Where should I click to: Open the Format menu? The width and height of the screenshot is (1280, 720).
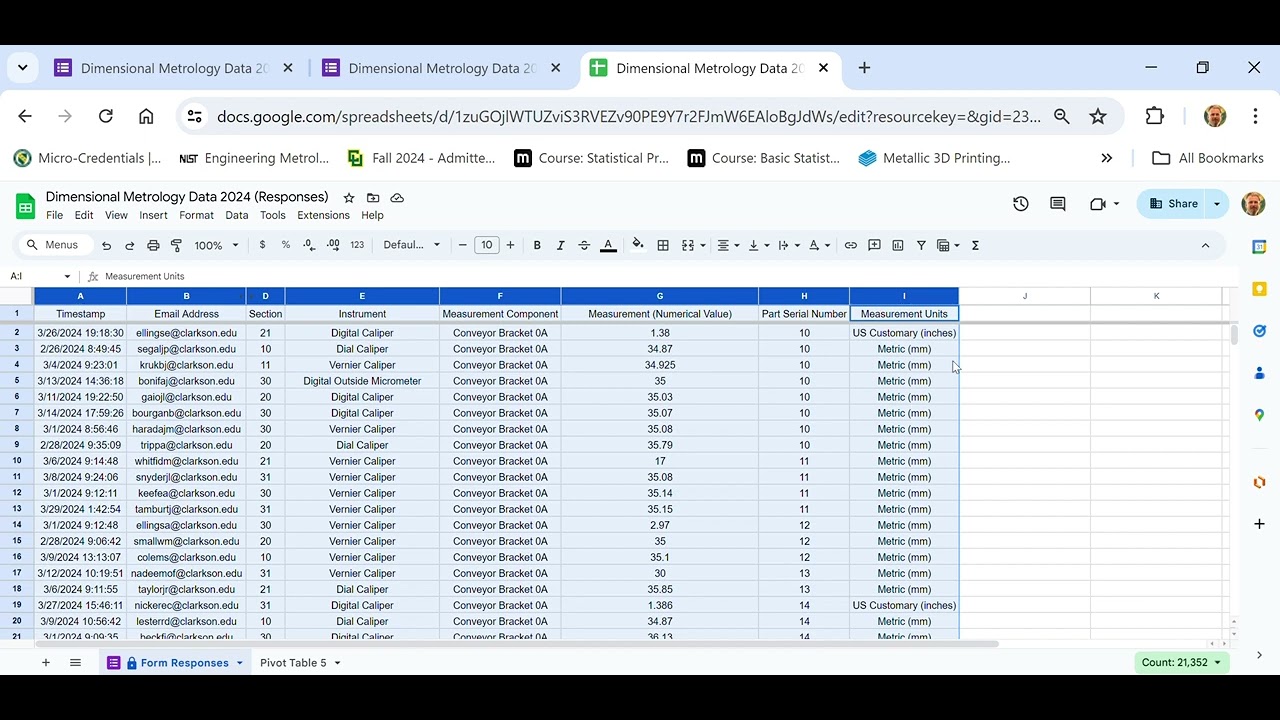pos(196,215)
